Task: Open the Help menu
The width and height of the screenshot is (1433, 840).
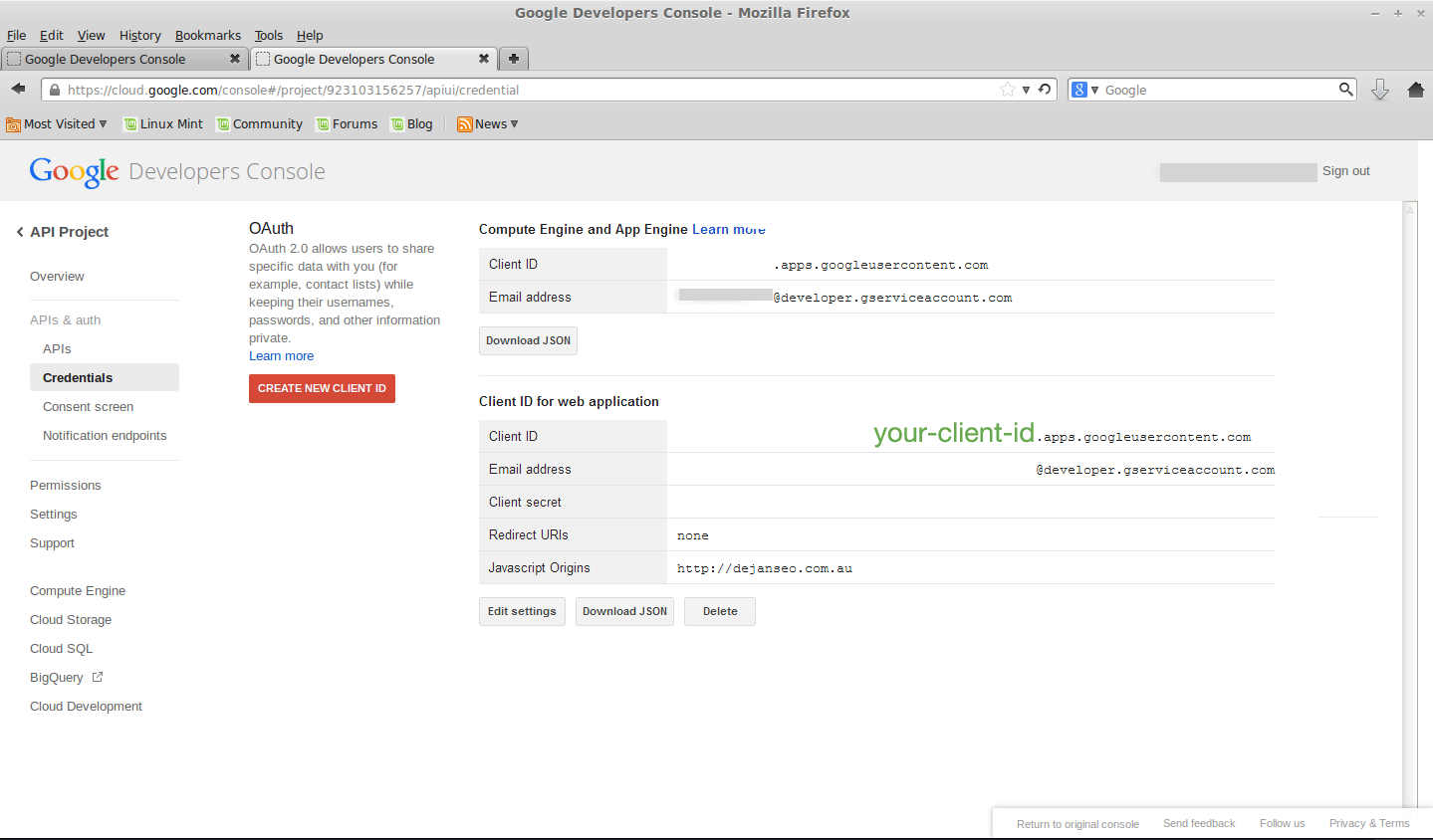Action: (310, 35)
